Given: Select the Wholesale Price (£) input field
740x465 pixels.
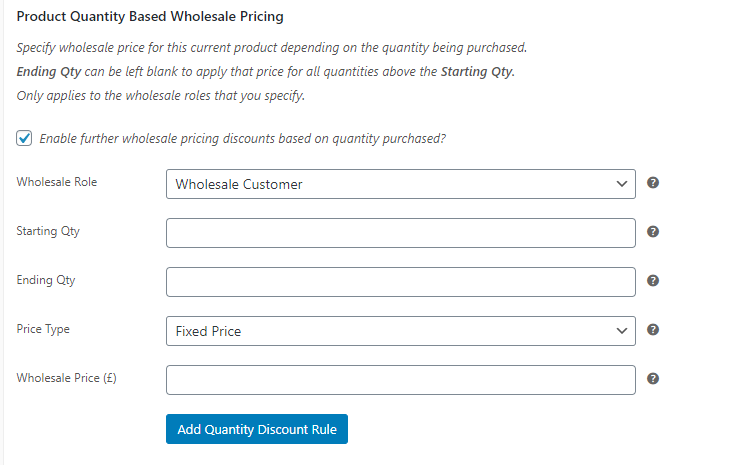Looking at the screenshot, I should pos(400,380).
